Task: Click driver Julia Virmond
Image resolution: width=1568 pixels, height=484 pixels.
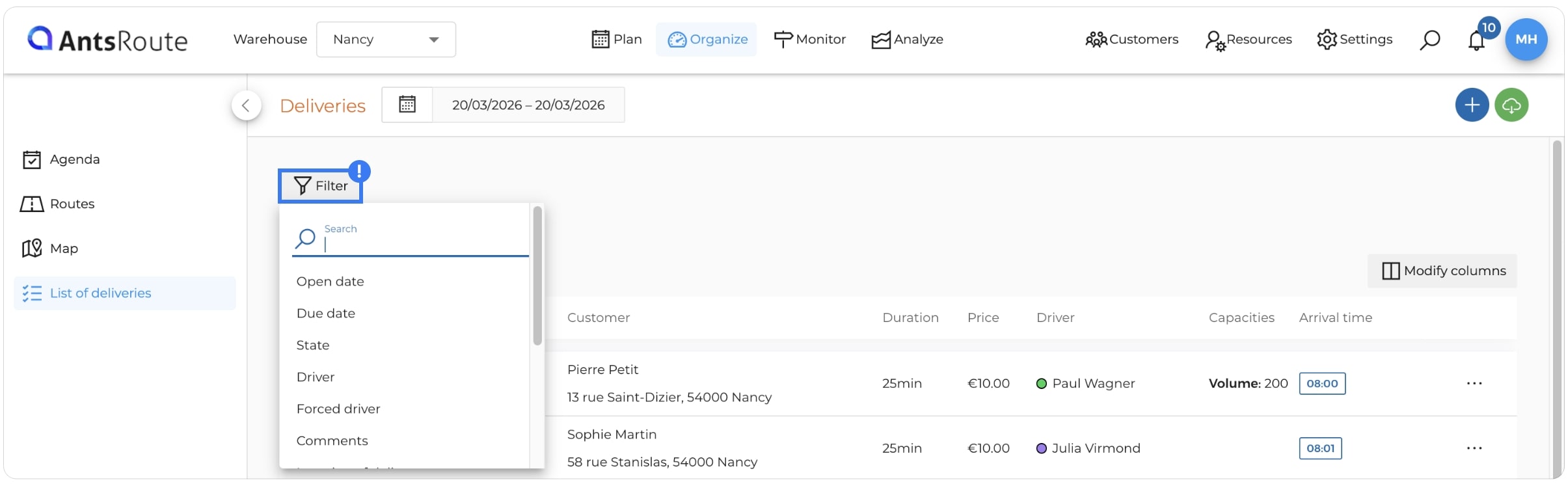Action: pos(1096,448)
